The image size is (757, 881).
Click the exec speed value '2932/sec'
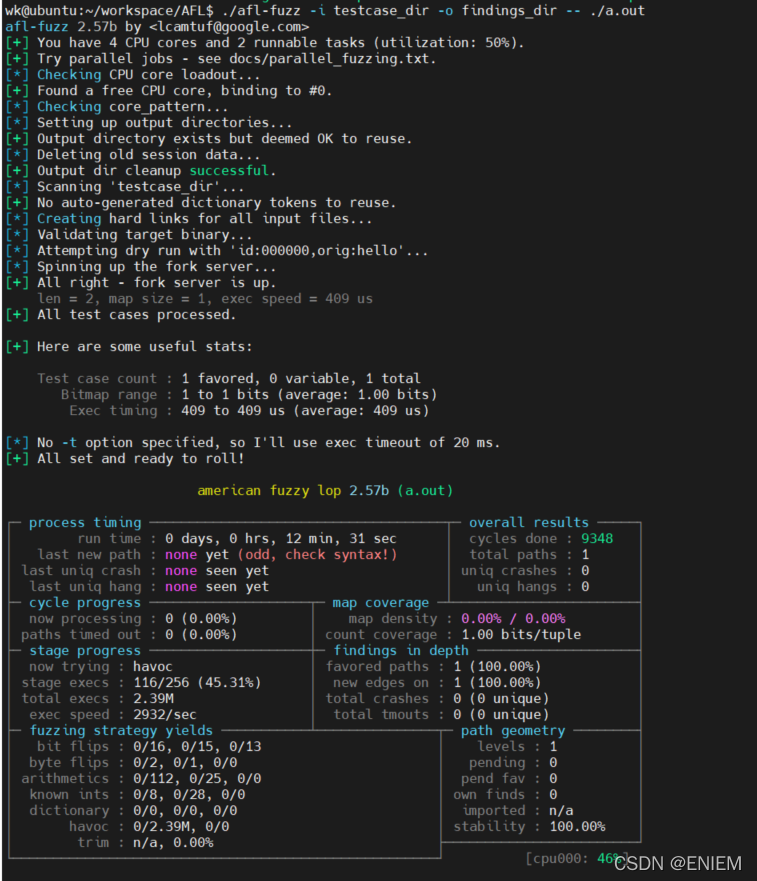tap(165, 715)
